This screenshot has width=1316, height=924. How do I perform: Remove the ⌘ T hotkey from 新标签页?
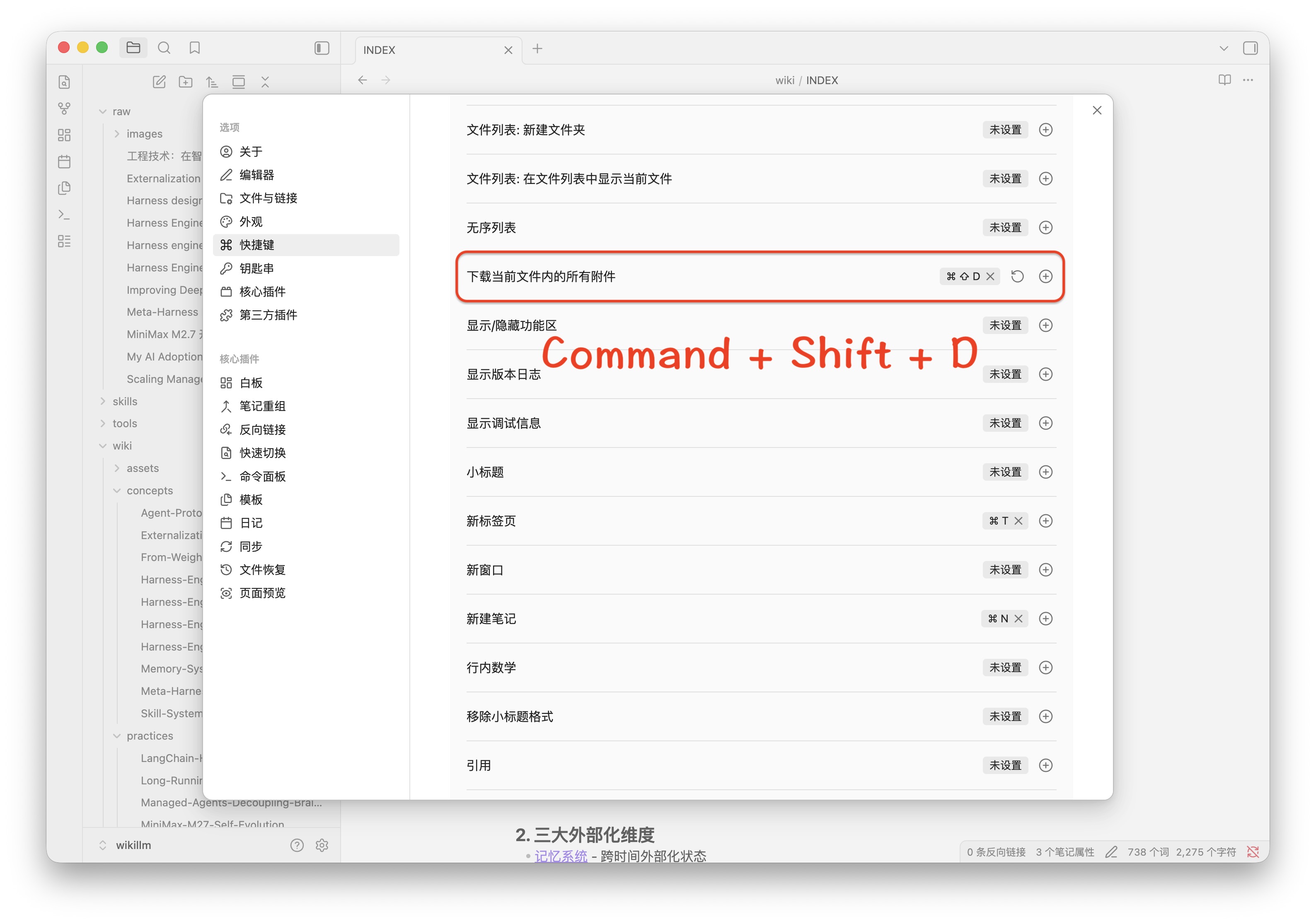pos(1018,521)
